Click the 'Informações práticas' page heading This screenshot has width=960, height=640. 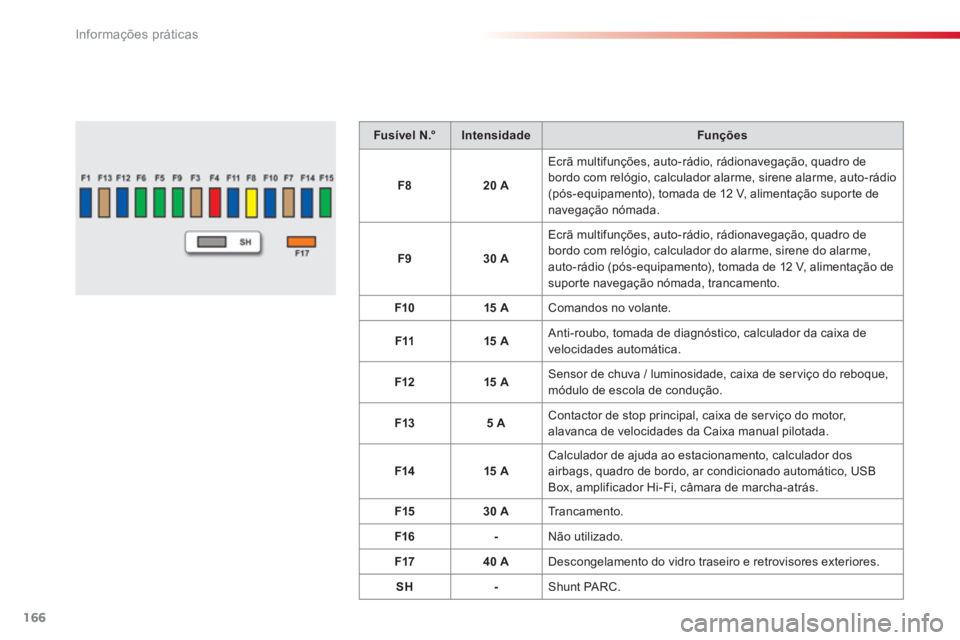tap(137, 34)
